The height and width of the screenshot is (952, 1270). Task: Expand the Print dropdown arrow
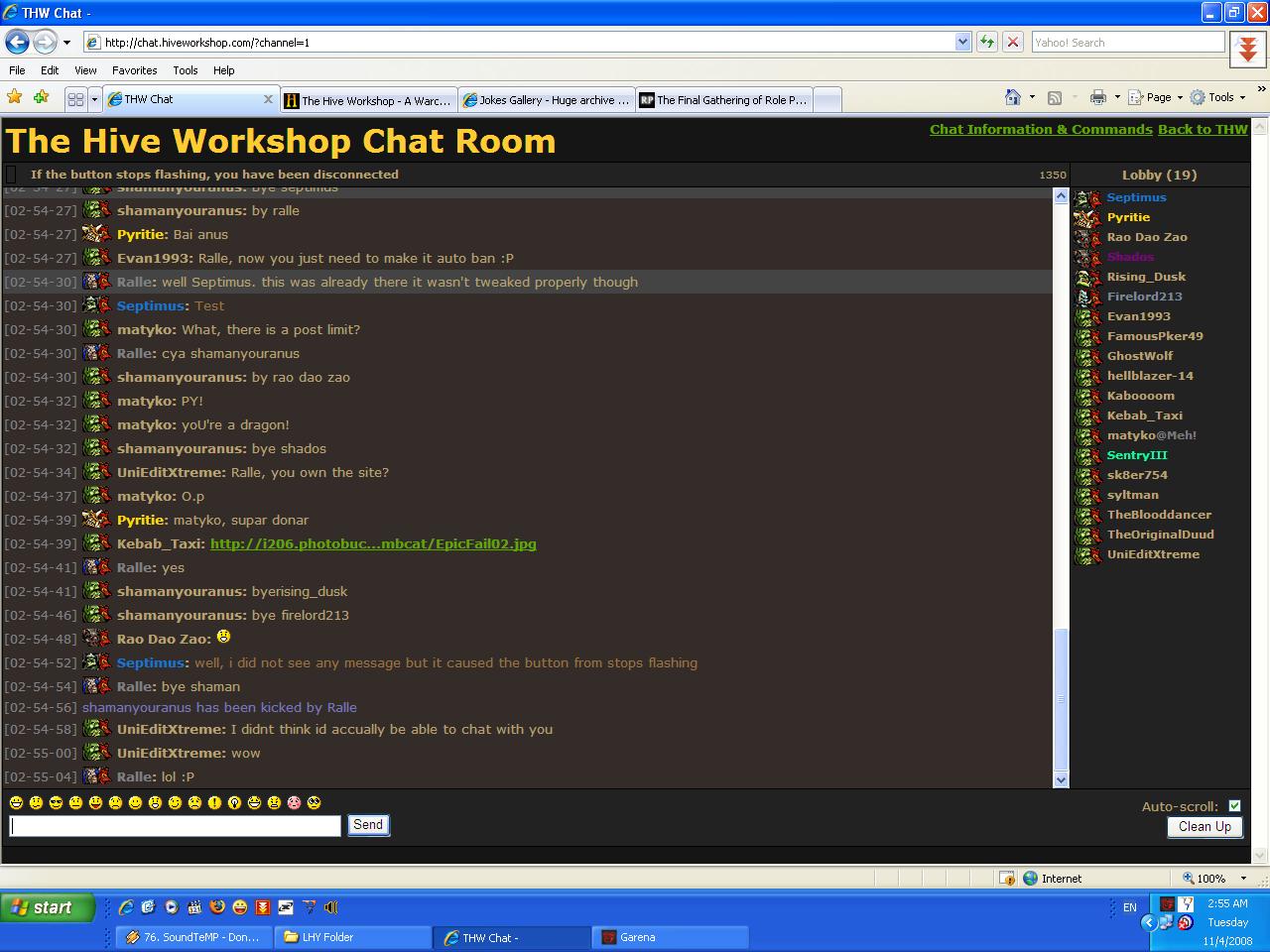pos(1117,97)
